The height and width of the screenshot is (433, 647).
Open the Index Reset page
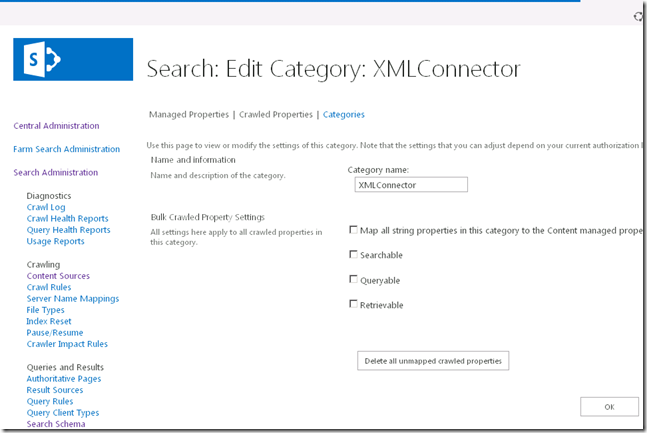pyautogui.click(x=49, y=321)
